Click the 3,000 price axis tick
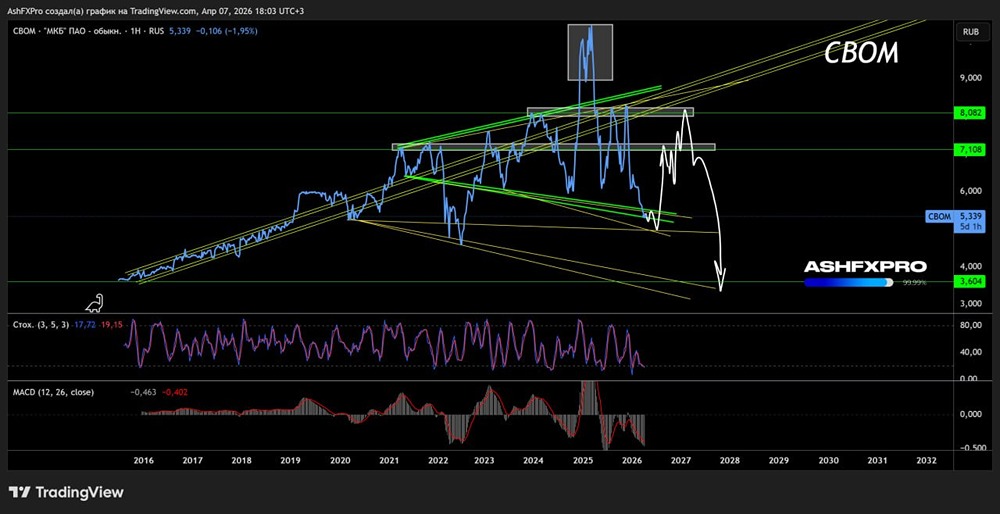This screenshot has height=514, width=1000. click(x=972, y=304)
